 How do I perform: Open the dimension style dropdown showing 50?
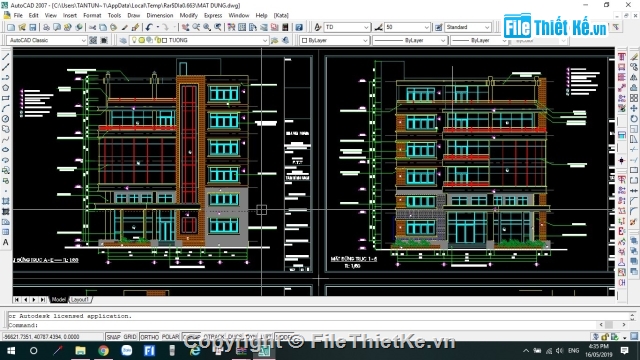pyautogui.click(x=427, y=27)
